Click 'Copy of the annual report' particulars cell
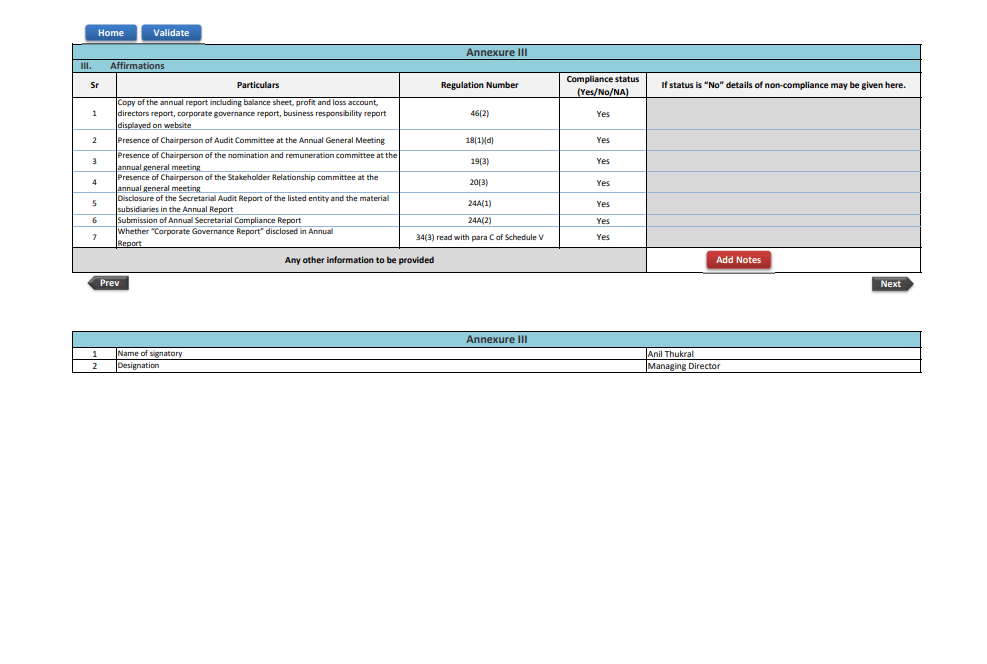987x664 pixels. coord(258,114)
